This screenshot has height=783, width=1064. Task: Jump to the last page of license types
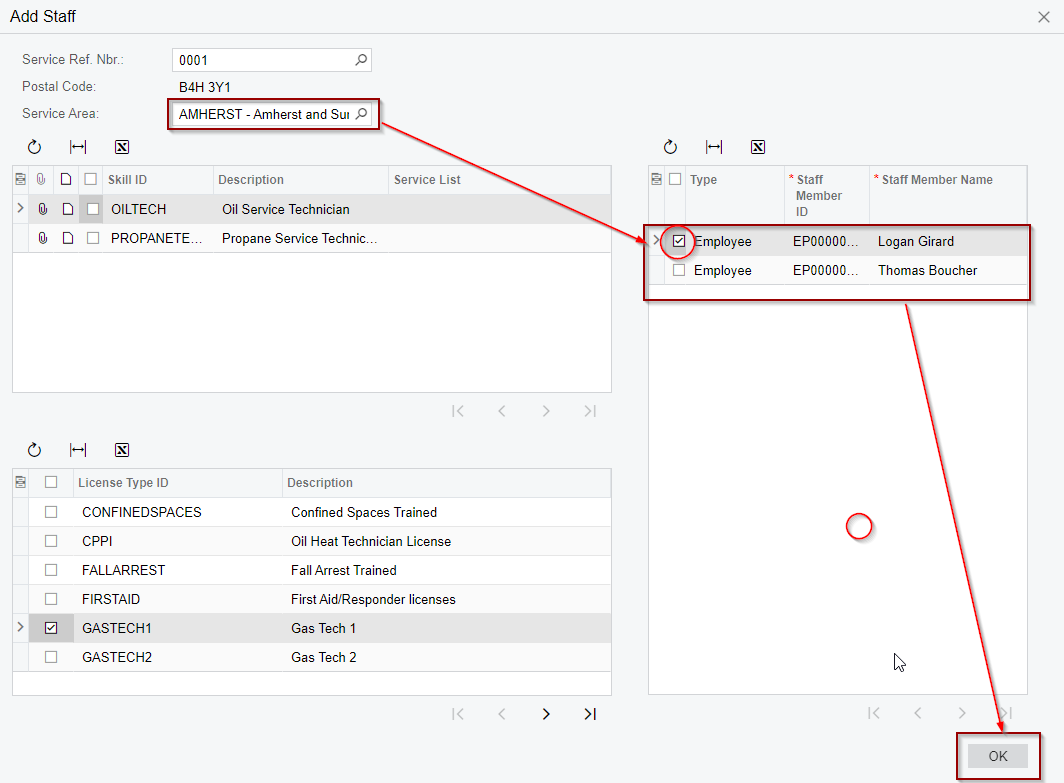(590, 714)
